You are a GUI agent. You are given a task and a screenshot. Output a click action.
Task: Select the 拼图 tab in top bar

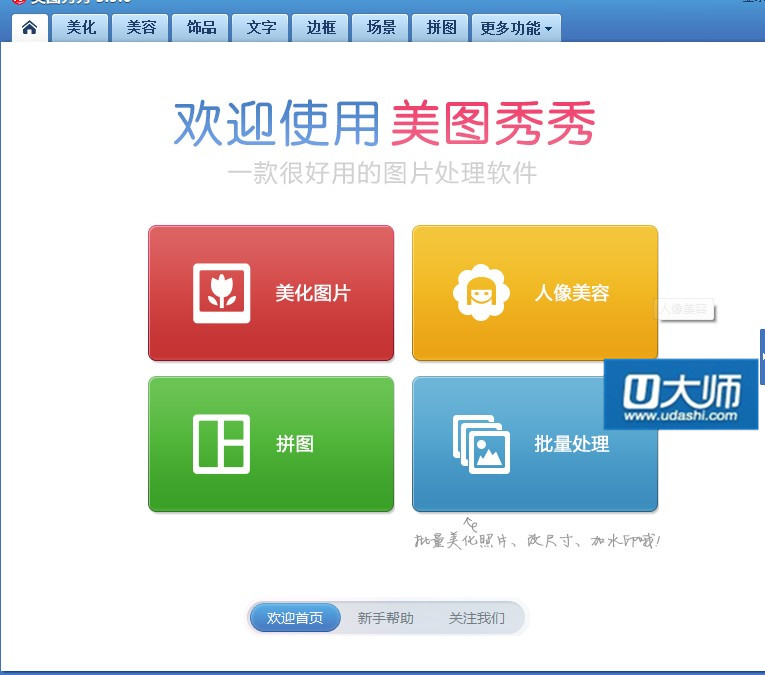pos(441,28)
